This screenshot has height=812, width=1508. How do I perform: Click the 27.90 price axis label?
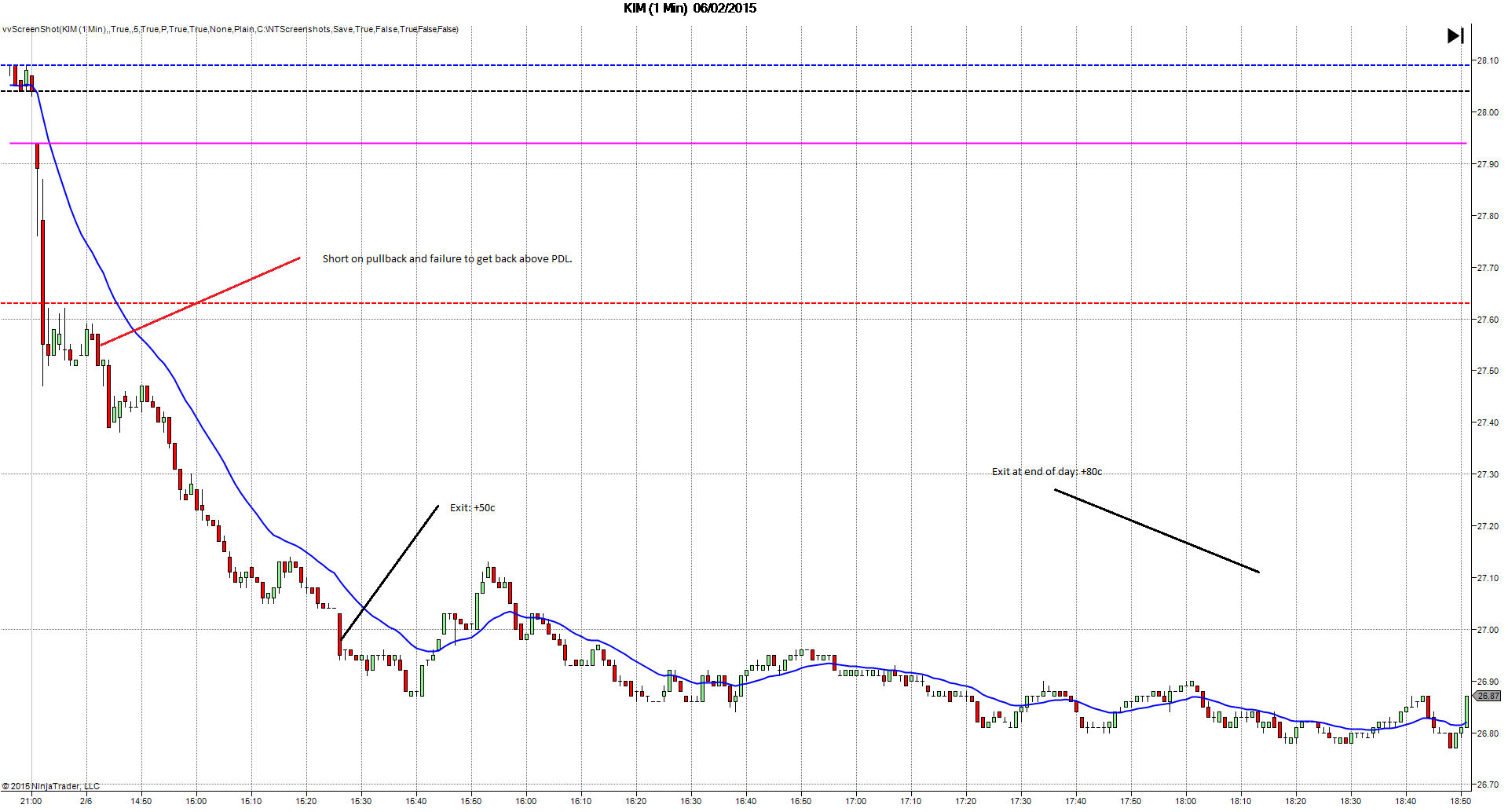coord(1488,164)
